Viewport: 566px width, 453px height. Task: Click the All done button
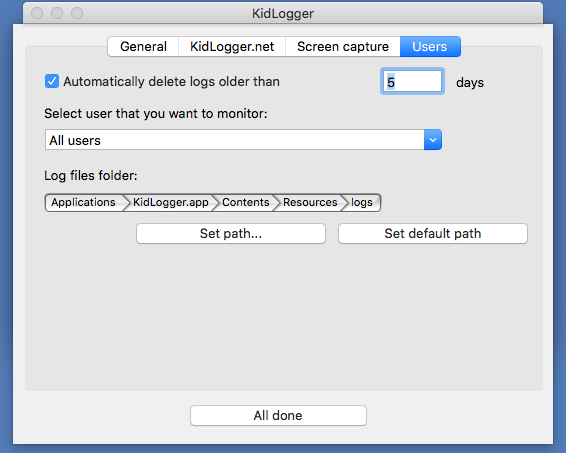(x=278, y=415)
